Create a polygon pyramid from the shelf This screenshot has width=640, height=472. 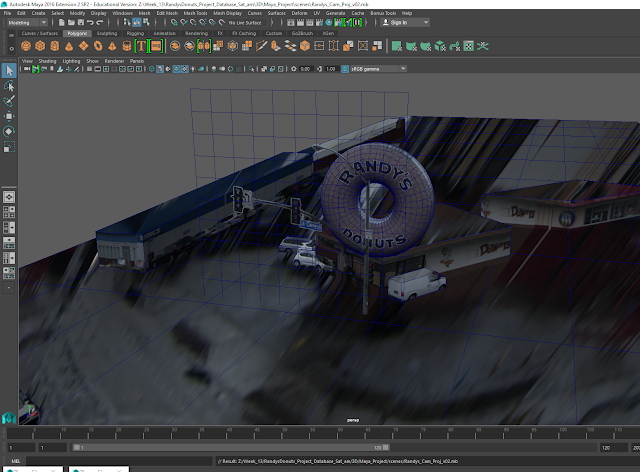pos(112,46)
